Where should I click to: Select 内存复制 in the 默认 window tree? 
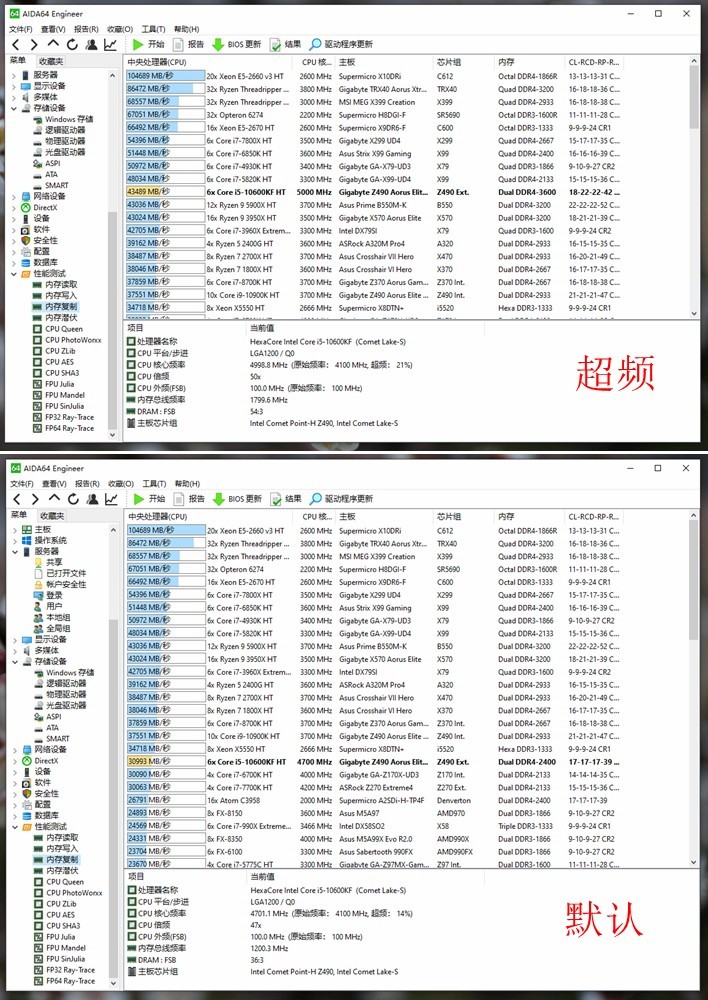(56, 860)
